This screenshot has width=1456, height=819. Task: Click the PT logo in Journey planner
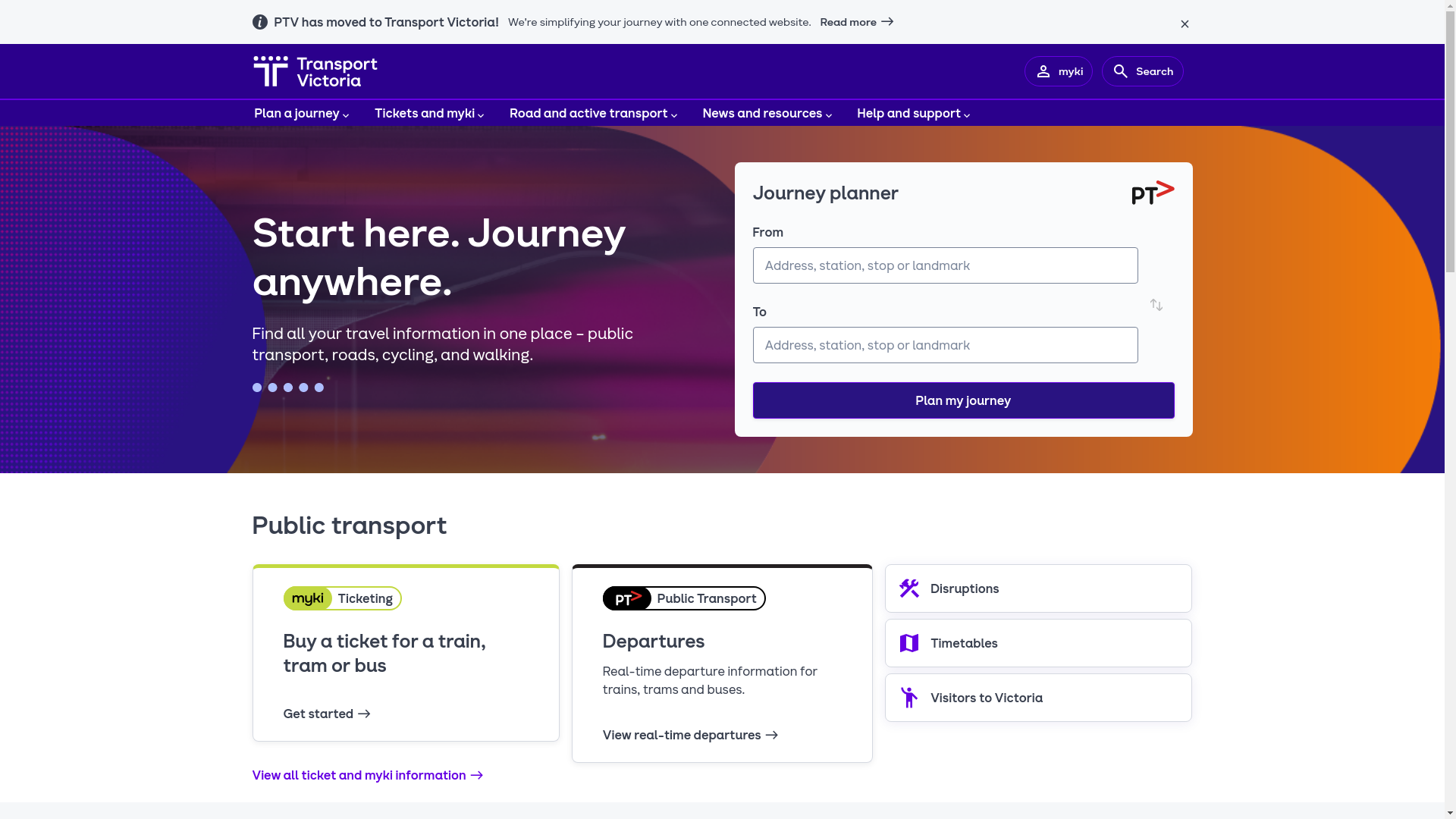pyautogui.click(x=1153, y=193)
